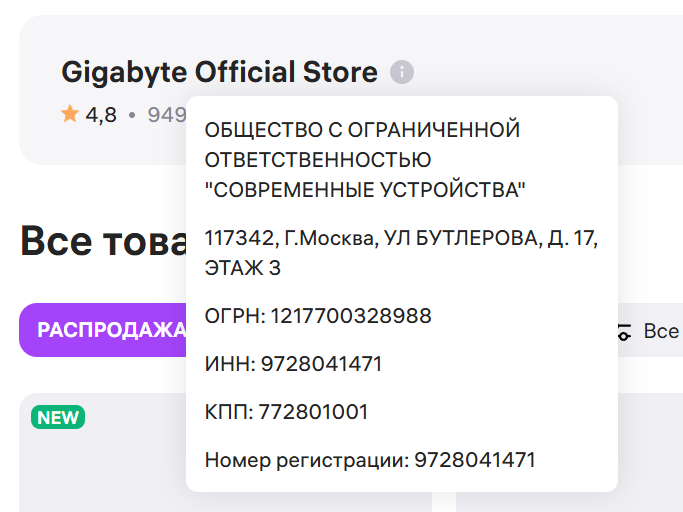Image resolution: width=683 pixels, height=512 pixels.
Task: Click the "Номер регистрации" line
Action: (370, 460)
